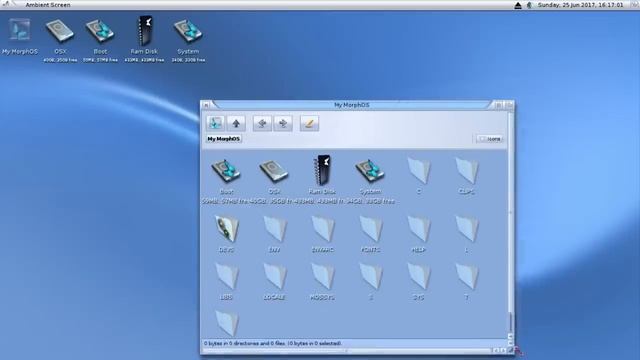The height and width of the screenshot is (360, 640).
Task: Click the down scroll arrow of the window
Action: (x=510, y=343)
